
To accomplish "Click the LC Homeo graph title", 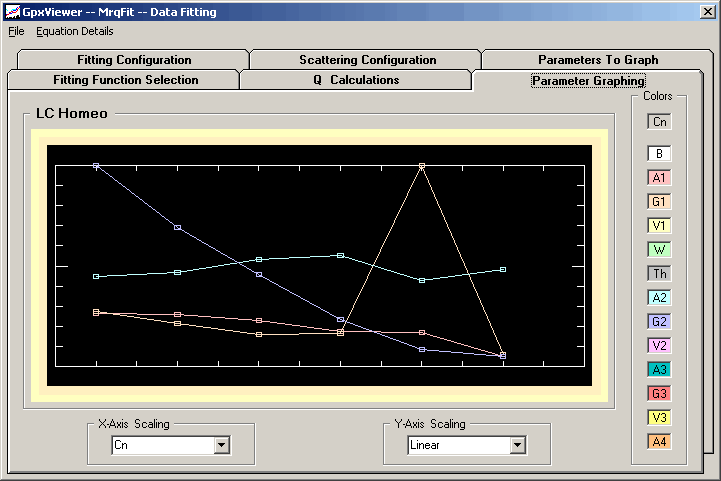I will [x=72, y=114].
